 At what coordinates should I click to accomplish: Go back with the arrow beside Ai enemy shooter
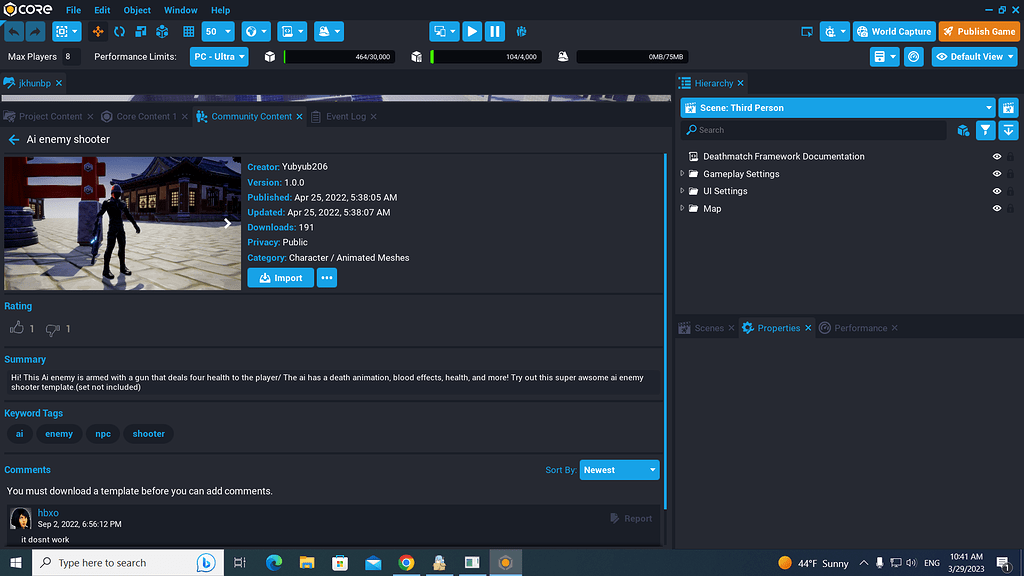[x=14, y=140]
